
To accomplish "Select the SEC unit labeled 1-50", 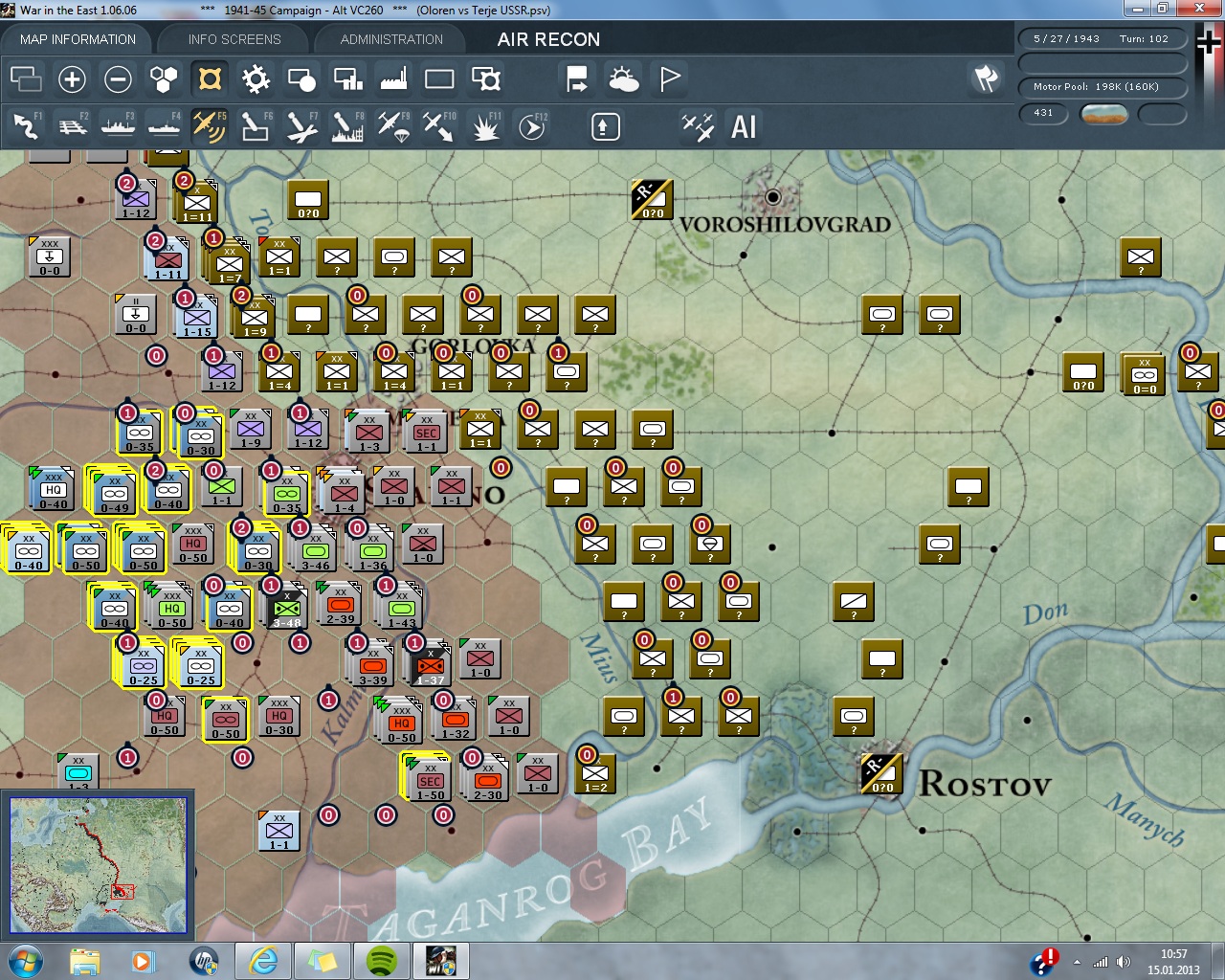I will click(x=431, y=781).
